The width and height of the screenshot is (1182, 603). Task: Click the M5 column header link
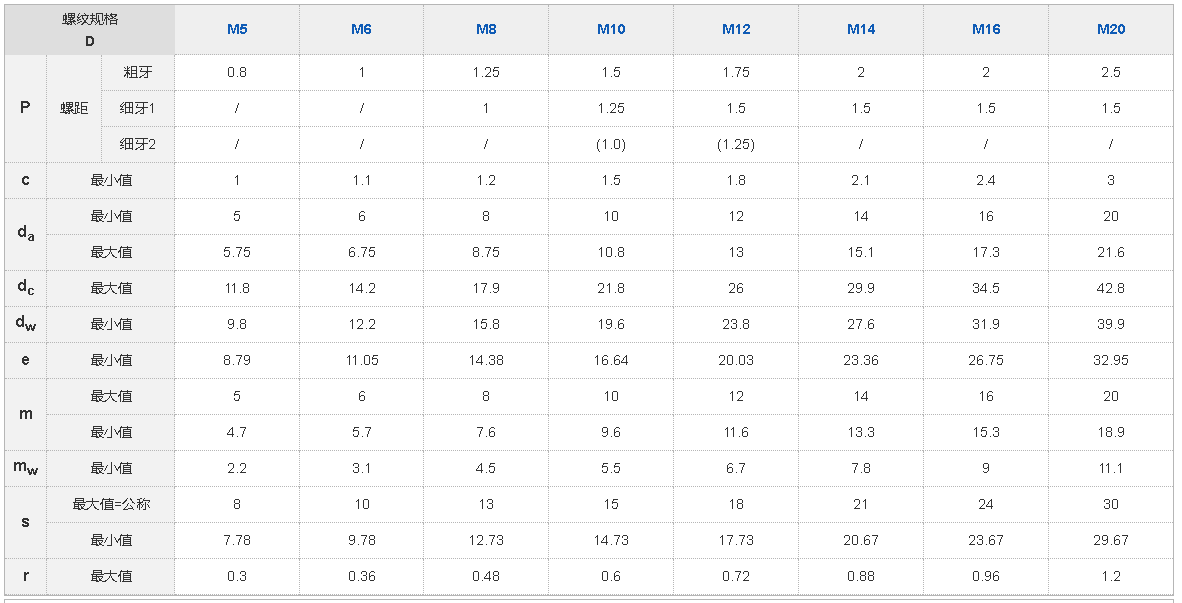click(x=237, y=29)
